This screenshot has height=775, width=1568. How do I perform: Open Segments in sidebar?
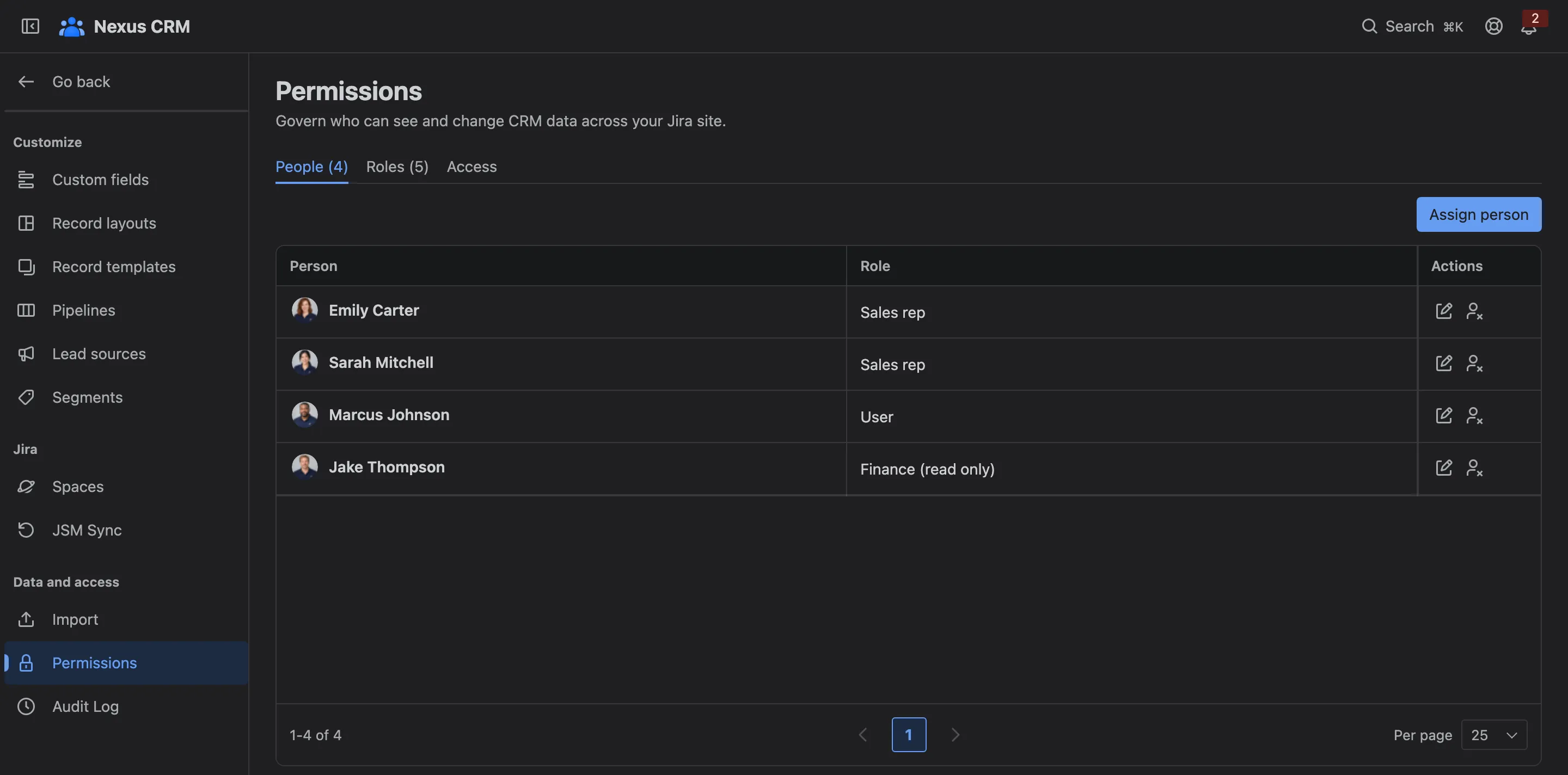point(126,397)
